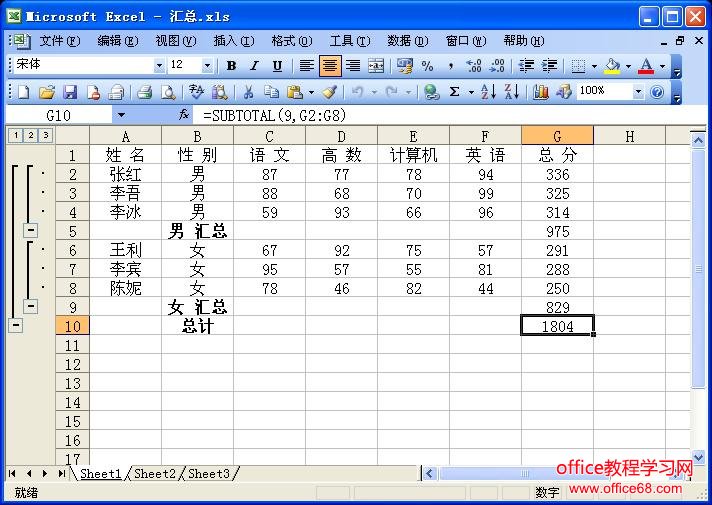Viewport: 712px width, 505px height.
Task: Apply percent style format
Action: 427,66
